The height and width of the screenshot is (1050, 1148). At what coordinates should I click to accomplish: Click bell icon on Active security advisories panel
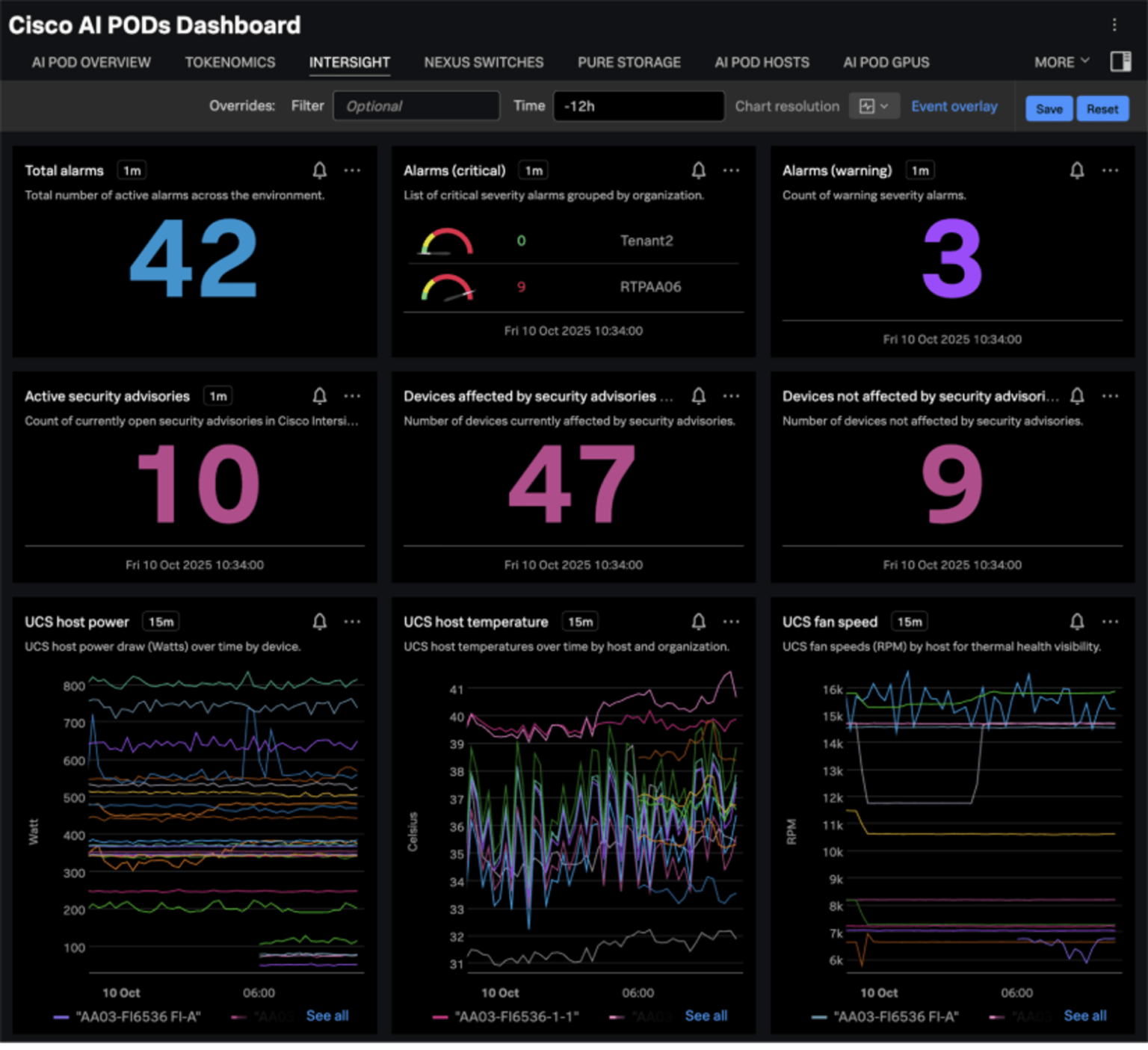coord(319,395)
